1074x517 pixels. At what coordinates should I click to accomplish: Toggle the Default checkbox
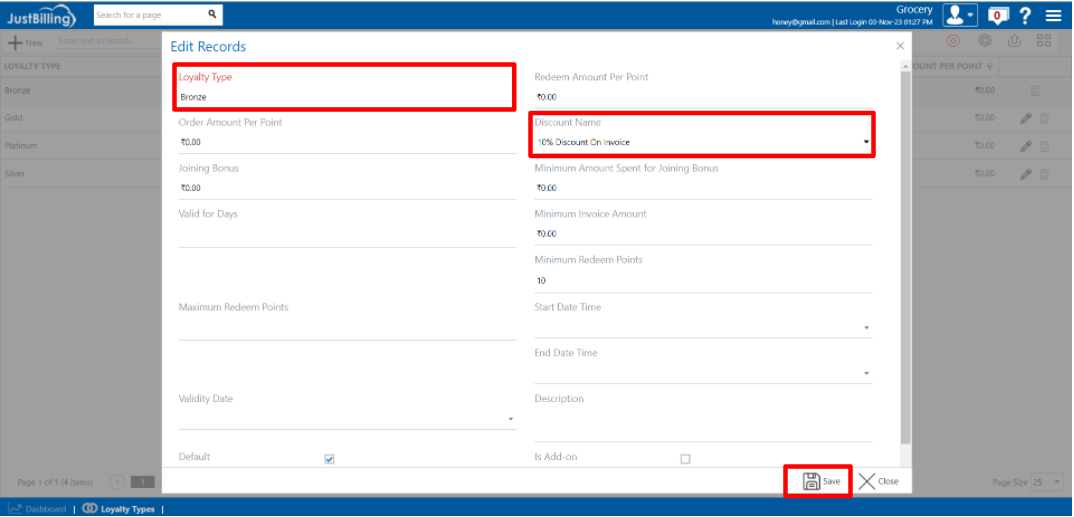(329, 459)
